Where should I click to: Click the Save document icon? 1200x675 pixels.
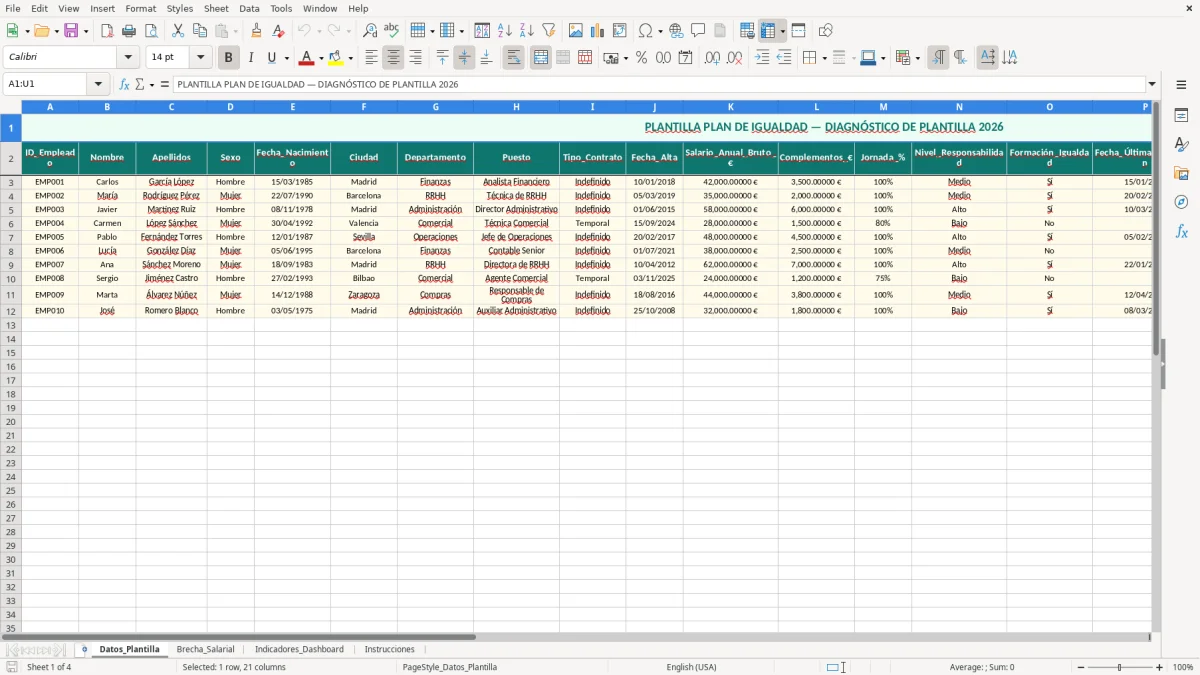coord(71,31)
